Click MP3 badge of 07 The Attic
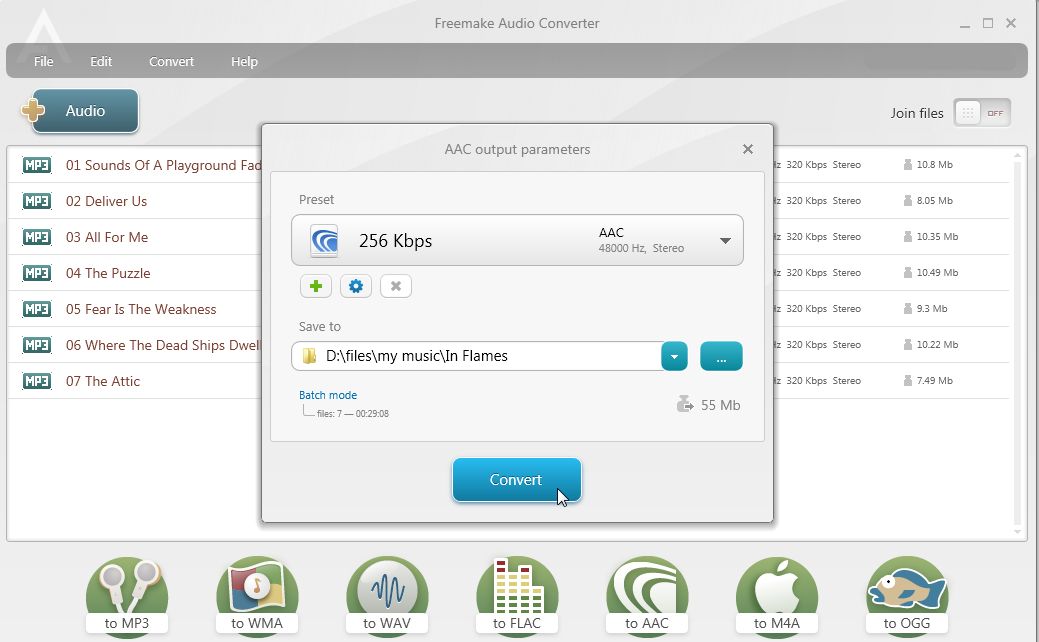 tap(36, 380)
